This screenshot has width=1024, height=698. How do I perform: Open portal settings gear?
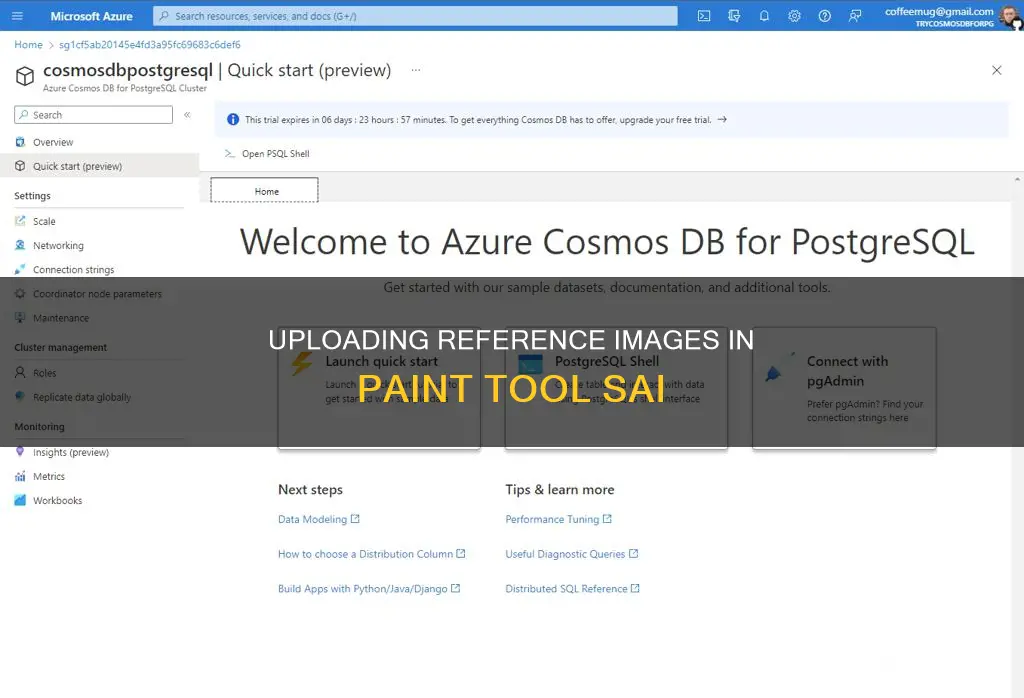(x=794, y=16)
